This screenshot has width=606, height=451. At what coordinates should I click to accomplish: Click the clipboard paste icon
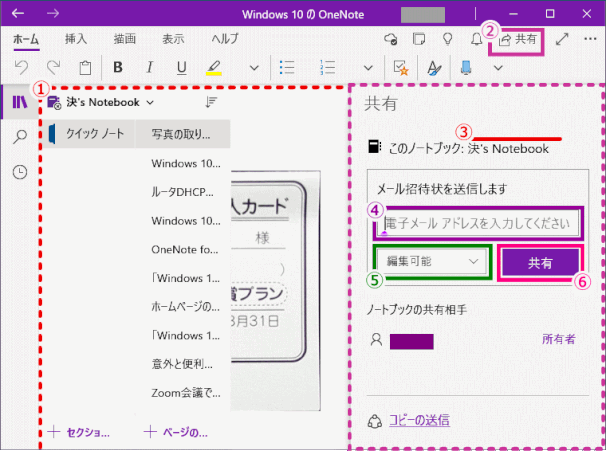(85, 68)
